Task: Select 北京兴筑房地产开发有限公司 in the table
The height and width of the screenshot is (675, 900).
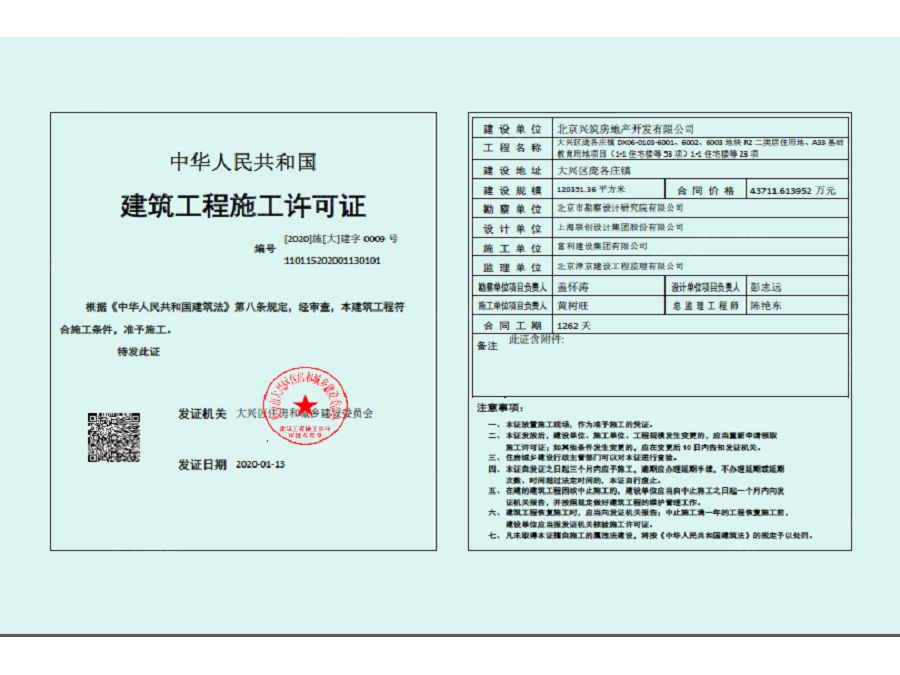Action: tap(625, 129)
